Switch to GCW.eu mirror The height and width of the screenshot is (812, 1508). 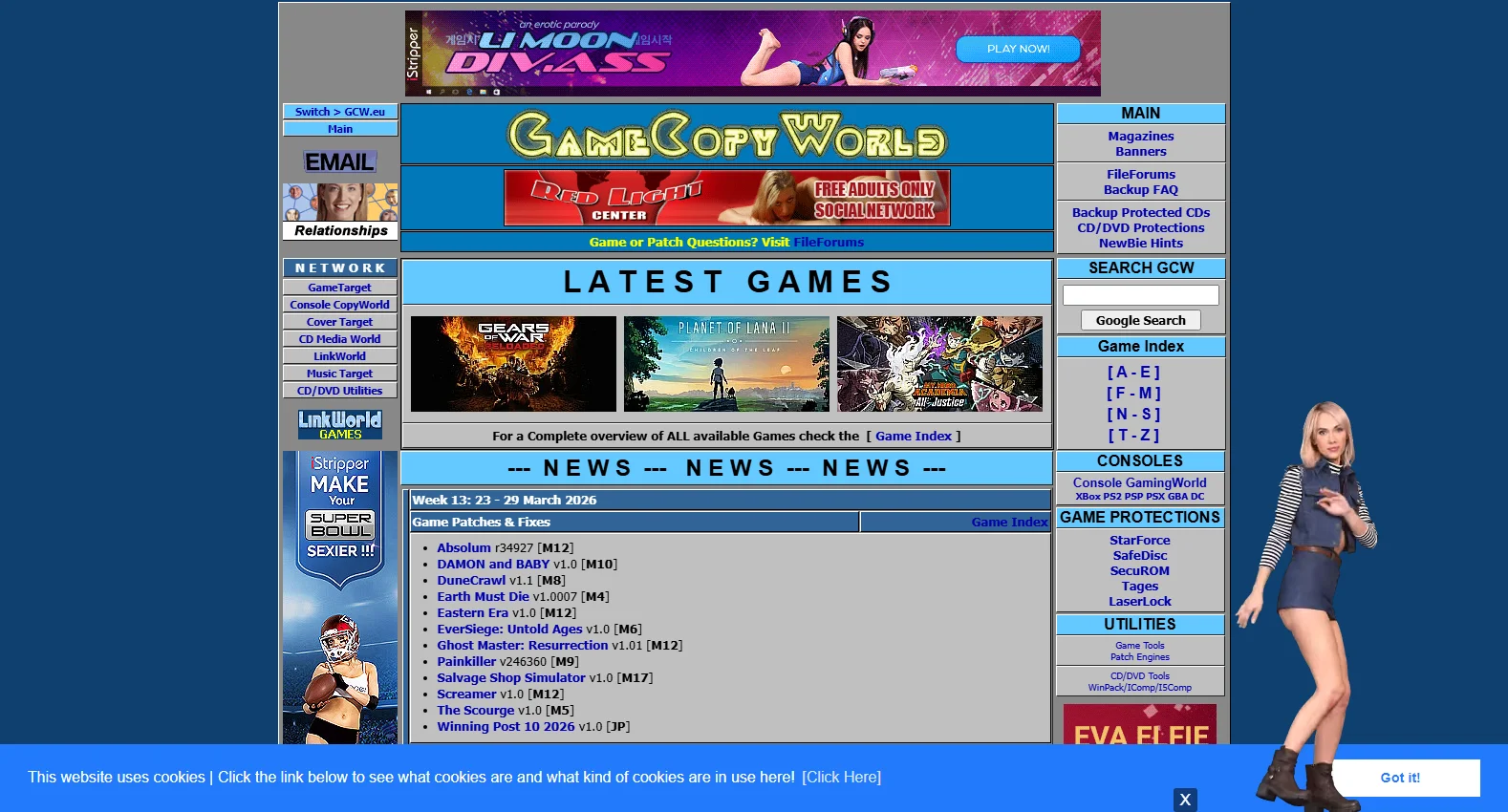[340, 112]
